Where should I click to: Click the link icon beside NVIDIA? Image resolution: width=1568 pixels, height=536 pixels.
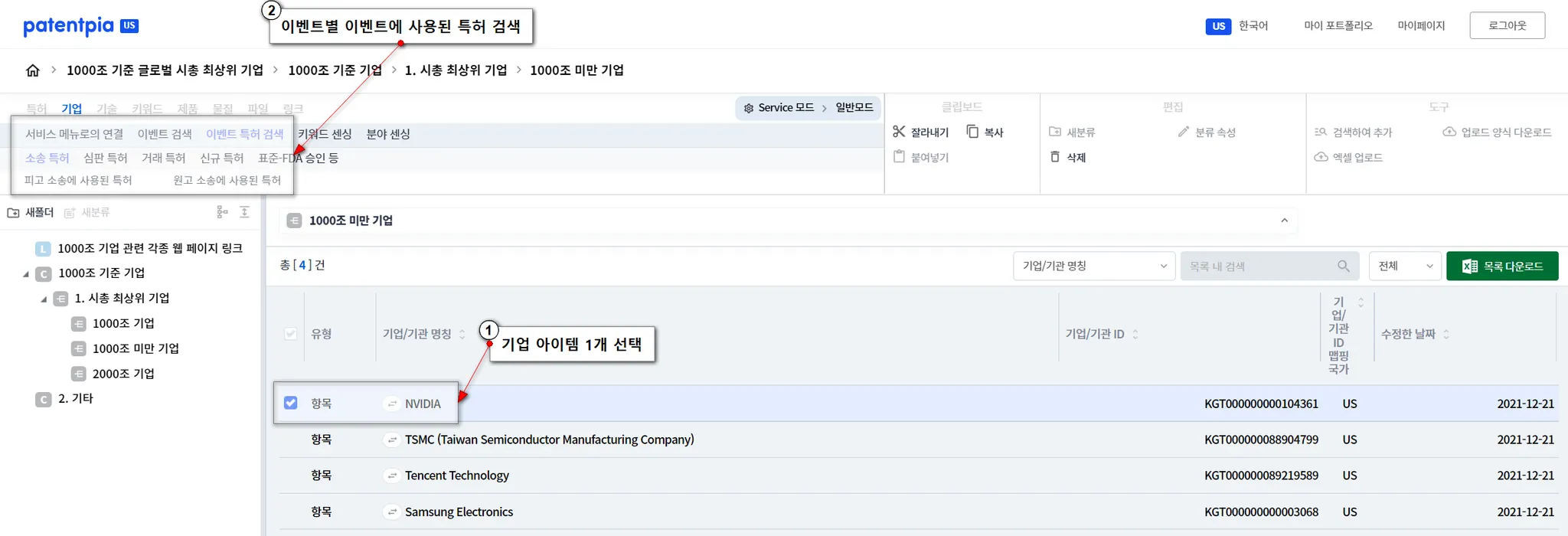pyautogui.click(x=392, y=404)
